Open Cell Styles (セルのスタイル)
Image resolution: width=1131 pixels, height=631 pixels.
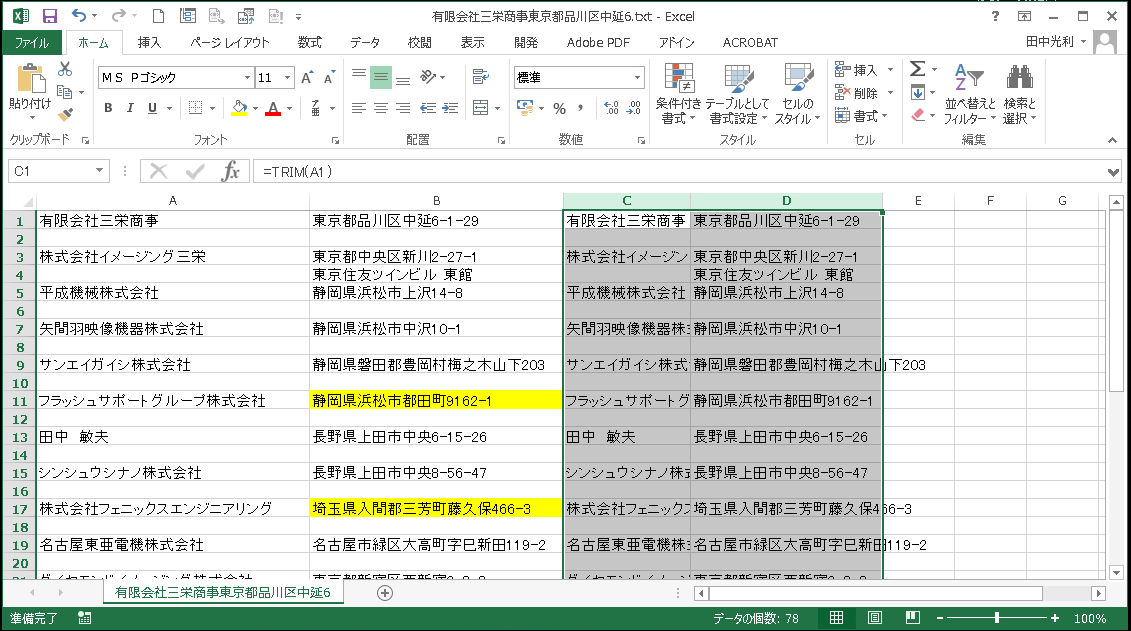(798, 94)
